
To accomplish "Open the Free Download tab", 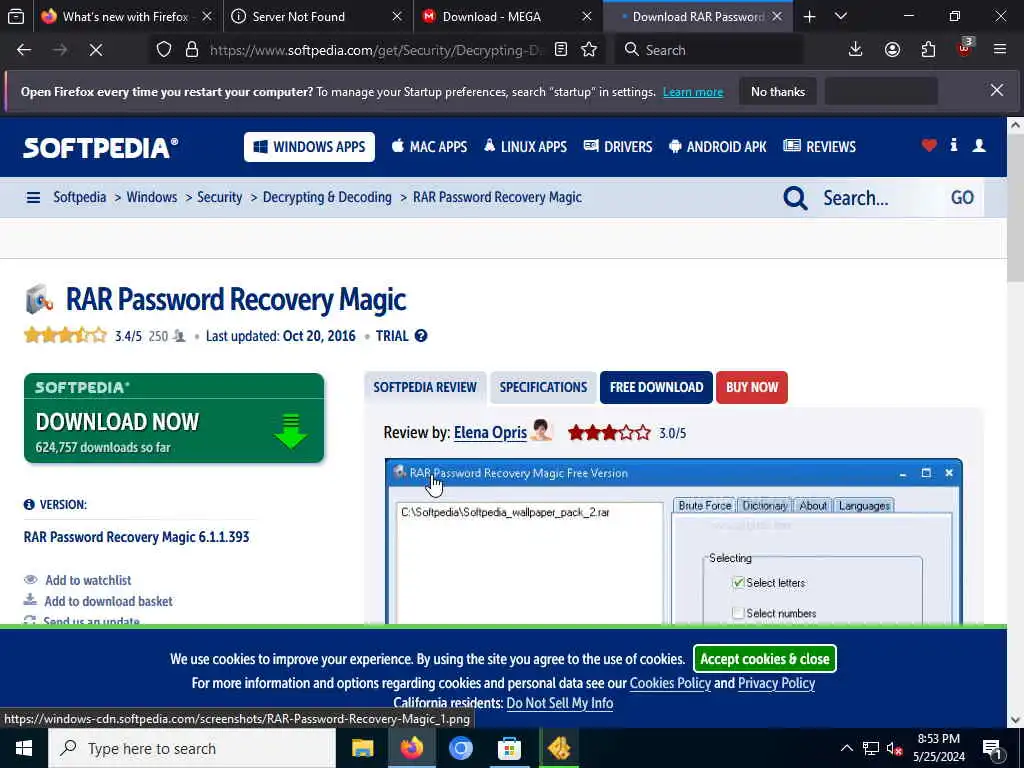I will click(x=656, y=387).
